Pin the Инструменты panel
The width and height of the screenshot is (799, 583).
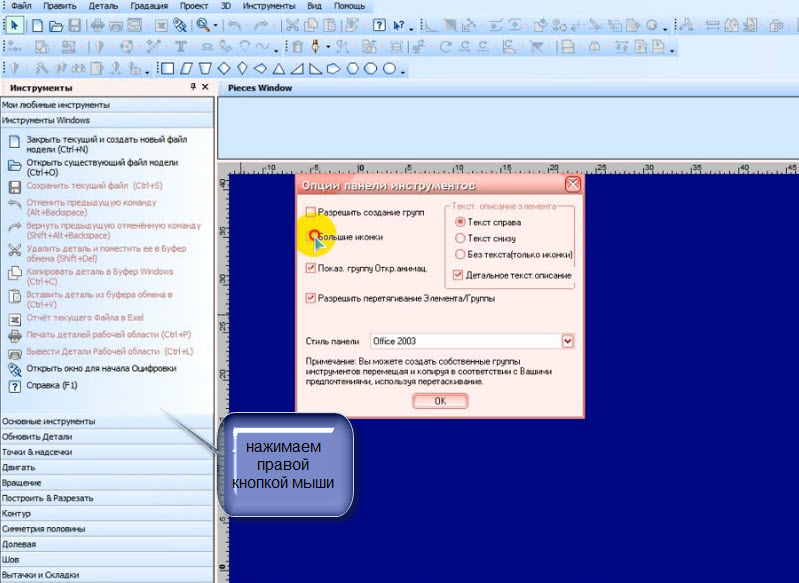click(193, 87)
